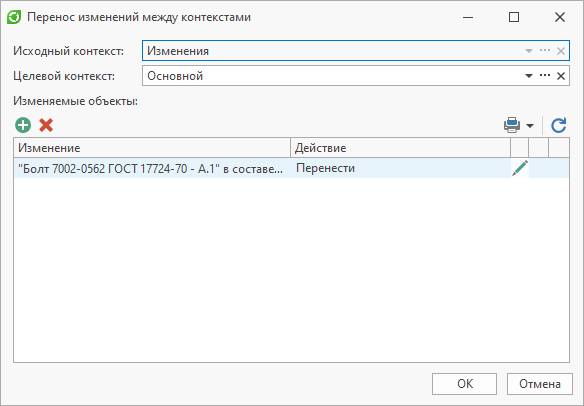Expand the Исходный контекст dropdown arrow
Screen dimensions: 584x406
click(529, 51)
